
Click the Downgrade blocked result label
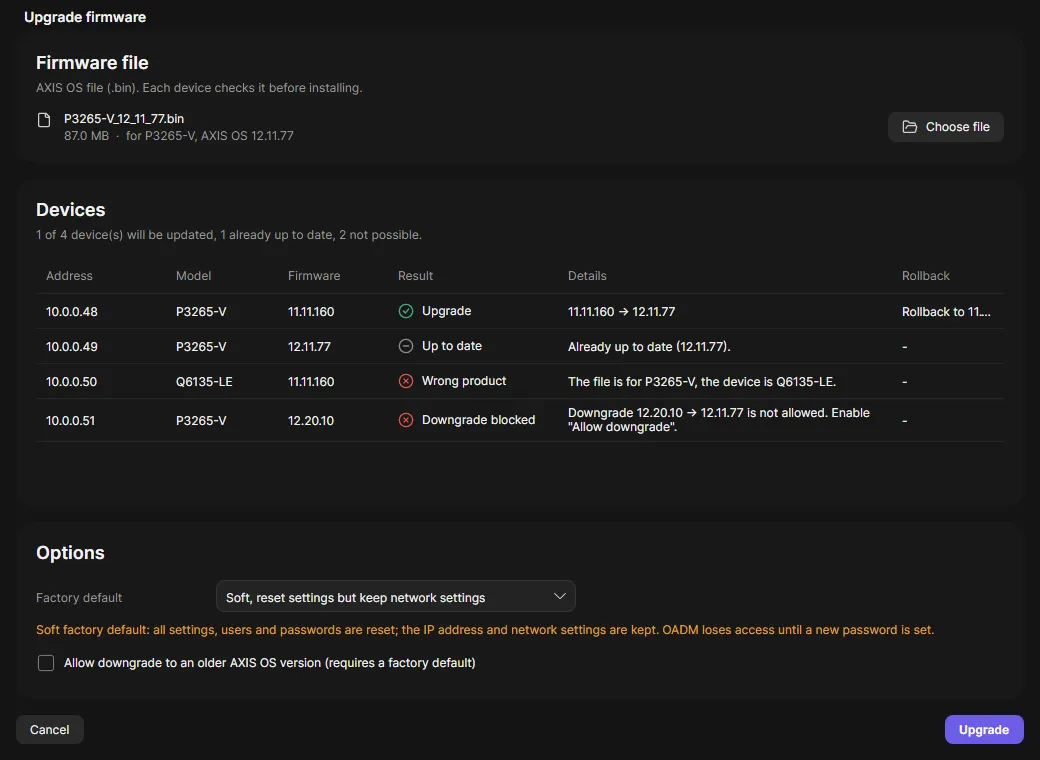pos(478,420)
